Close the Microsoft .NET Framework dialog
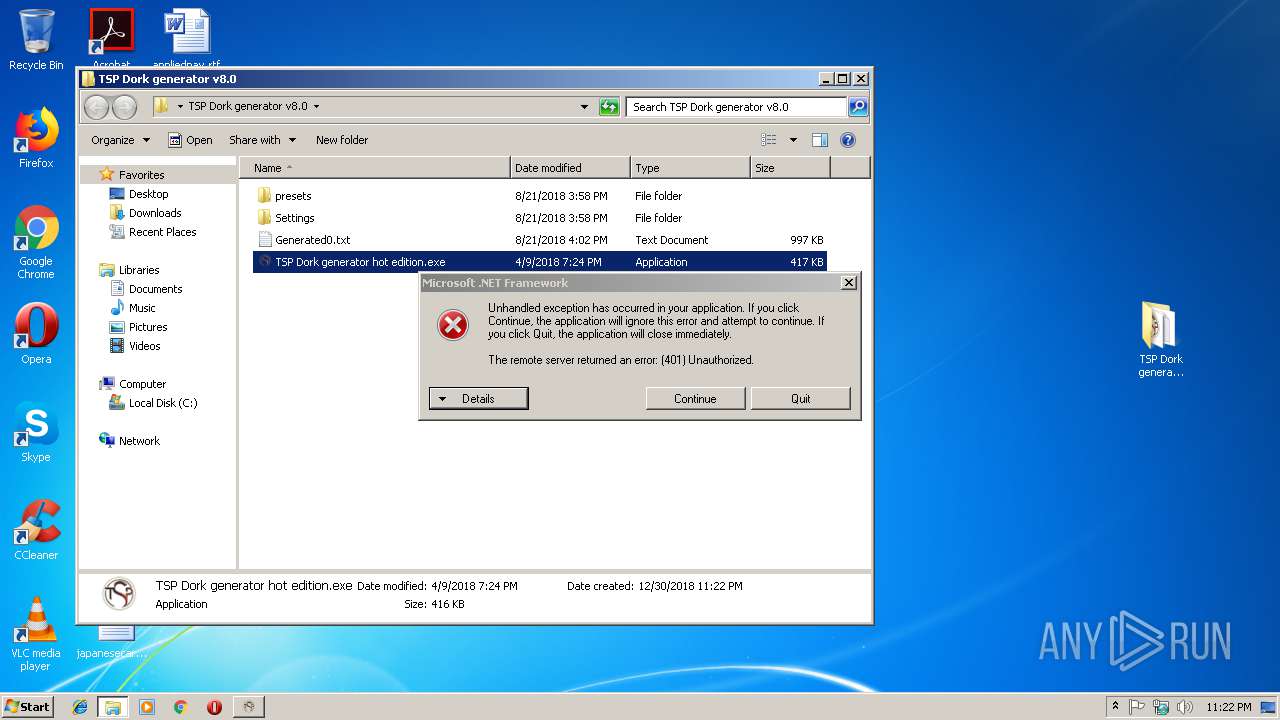1280x720 pixels. [849, 283]
